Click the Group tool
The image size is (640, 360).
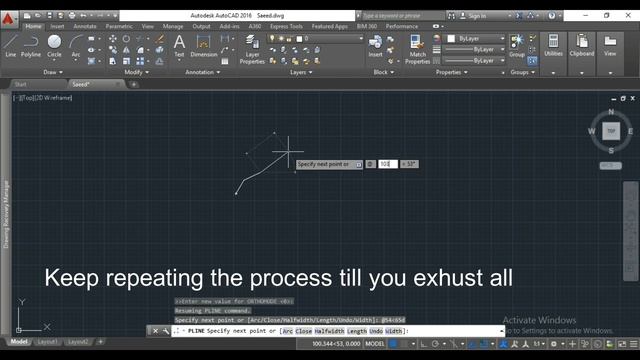tap(517, 46)
